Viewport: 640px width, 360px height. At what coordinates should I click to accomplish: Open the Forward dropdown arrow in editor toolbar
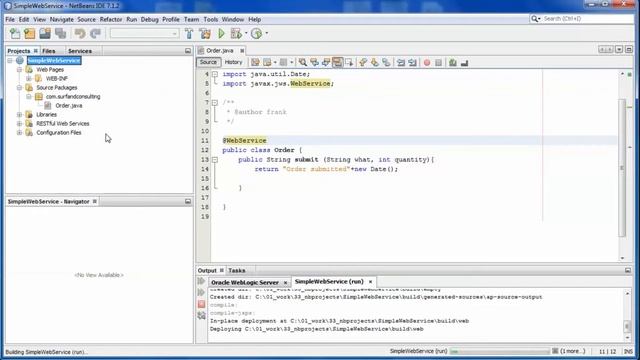(x=292, y=62)
